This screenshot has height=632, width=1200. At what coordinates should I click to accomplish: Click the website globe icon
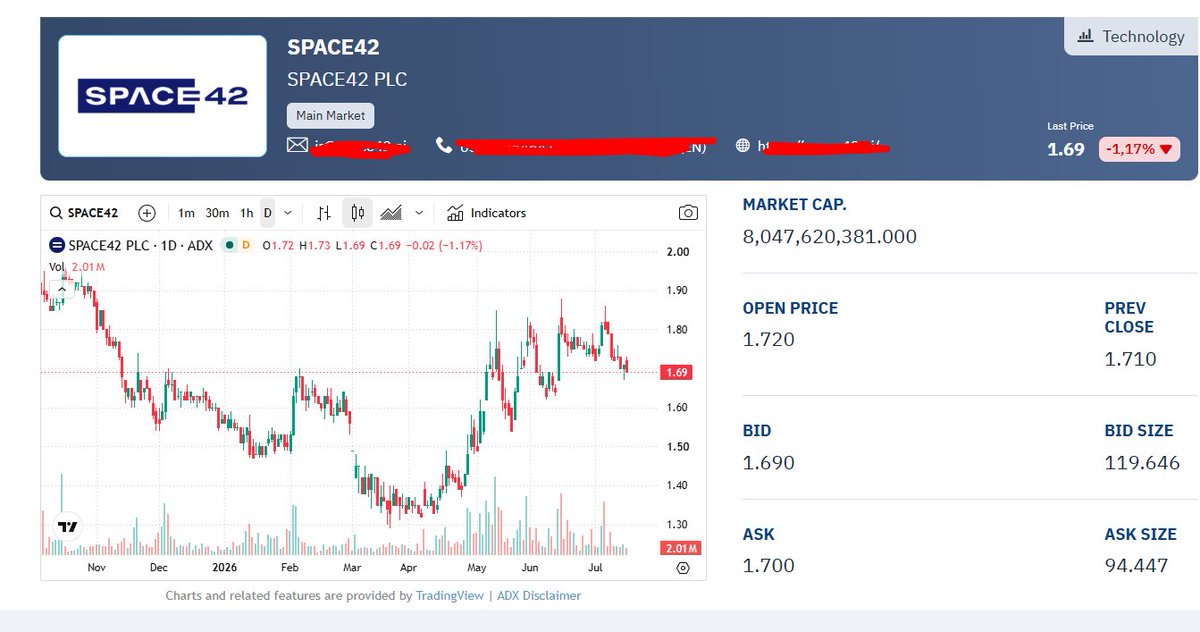coord(743,145)
